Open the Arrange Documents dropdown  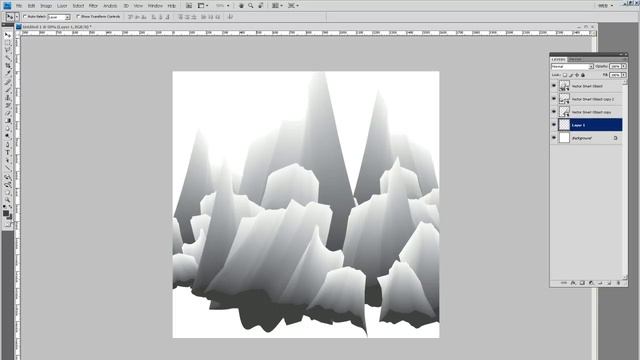coord(278,6)
